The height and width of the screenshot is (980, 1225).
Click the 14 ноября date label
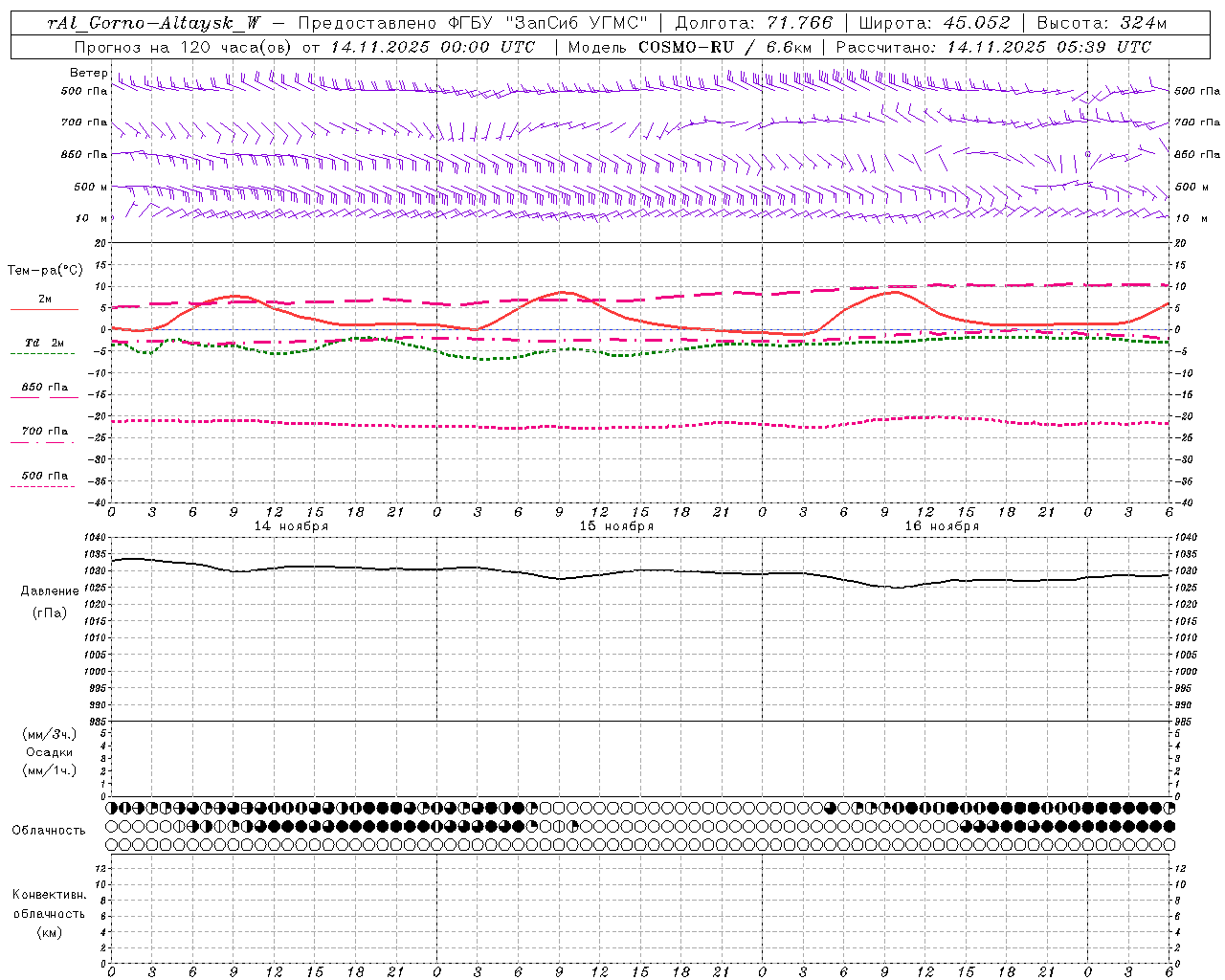291,526
